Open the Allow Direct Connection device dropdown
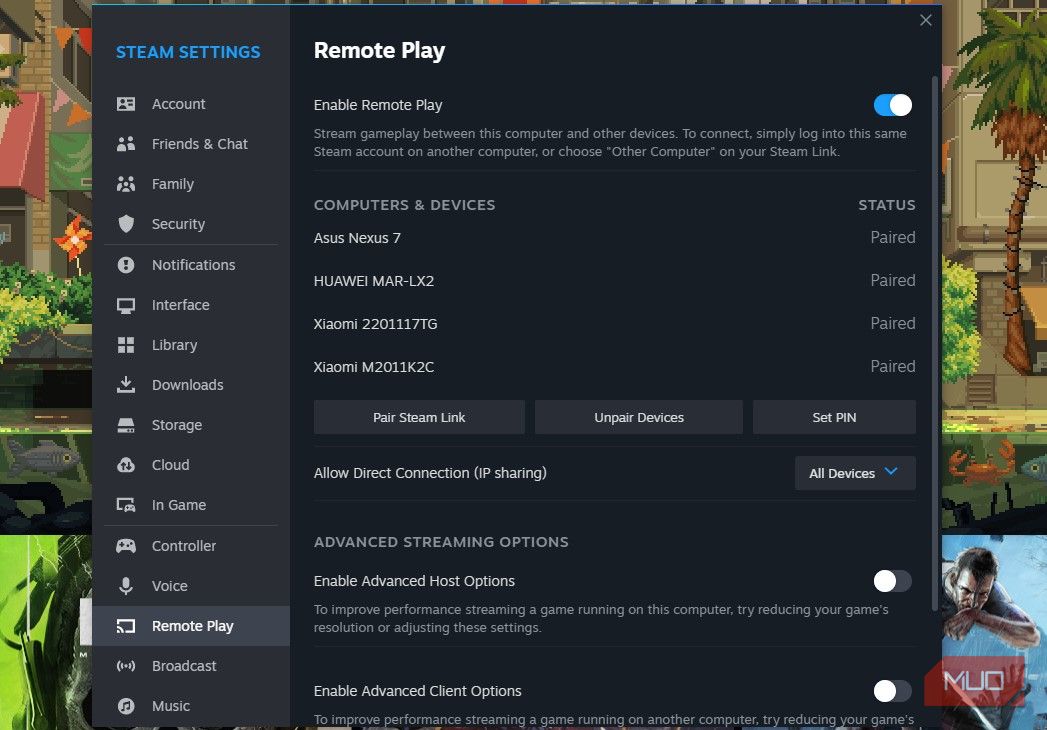Image resolution: width=1047 pixels, height=730 pixels. click(854, 472)
